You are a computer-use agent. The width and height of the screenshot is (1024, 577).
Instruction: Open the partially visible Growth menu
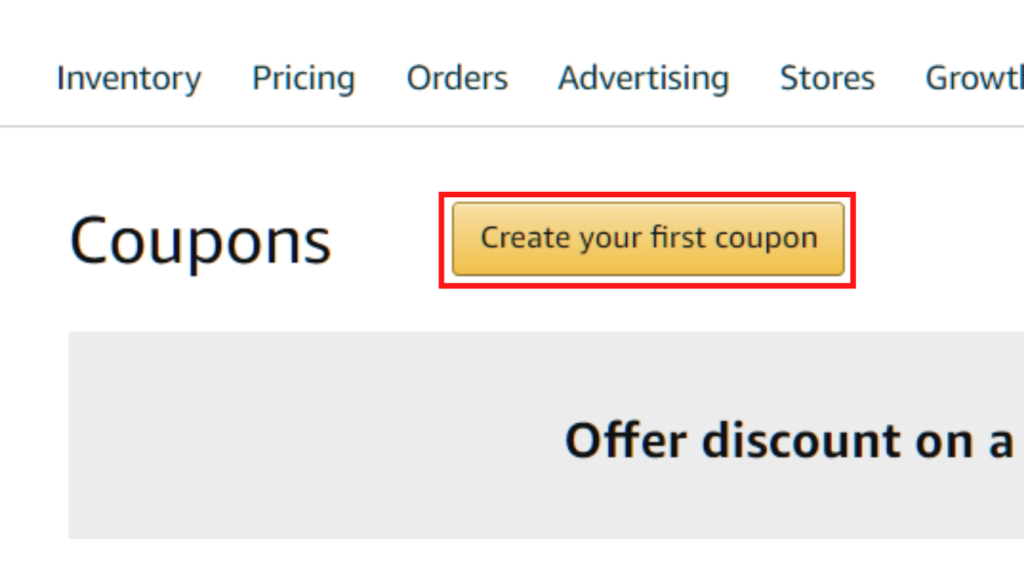[x=974, y=78]
